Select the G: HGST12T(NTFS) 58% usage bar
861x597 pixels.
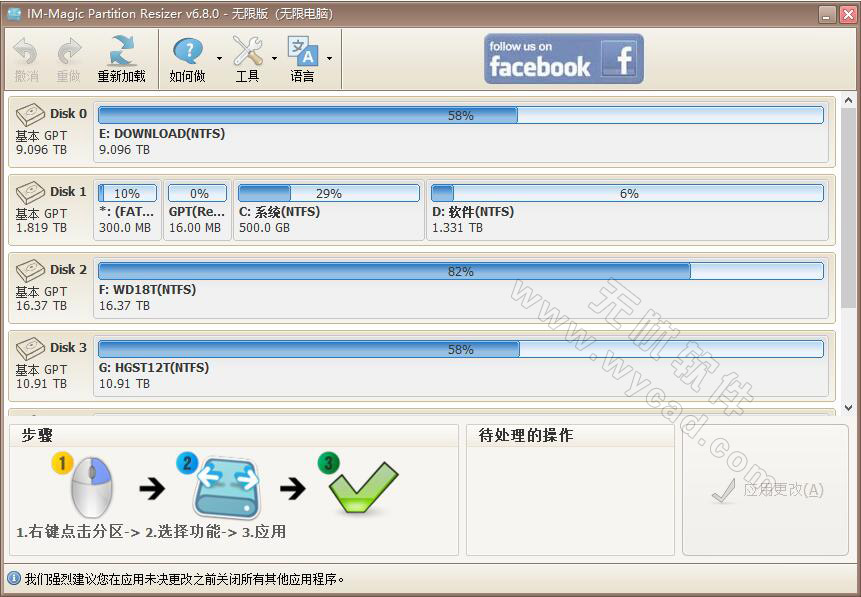[x=461, y=349]
